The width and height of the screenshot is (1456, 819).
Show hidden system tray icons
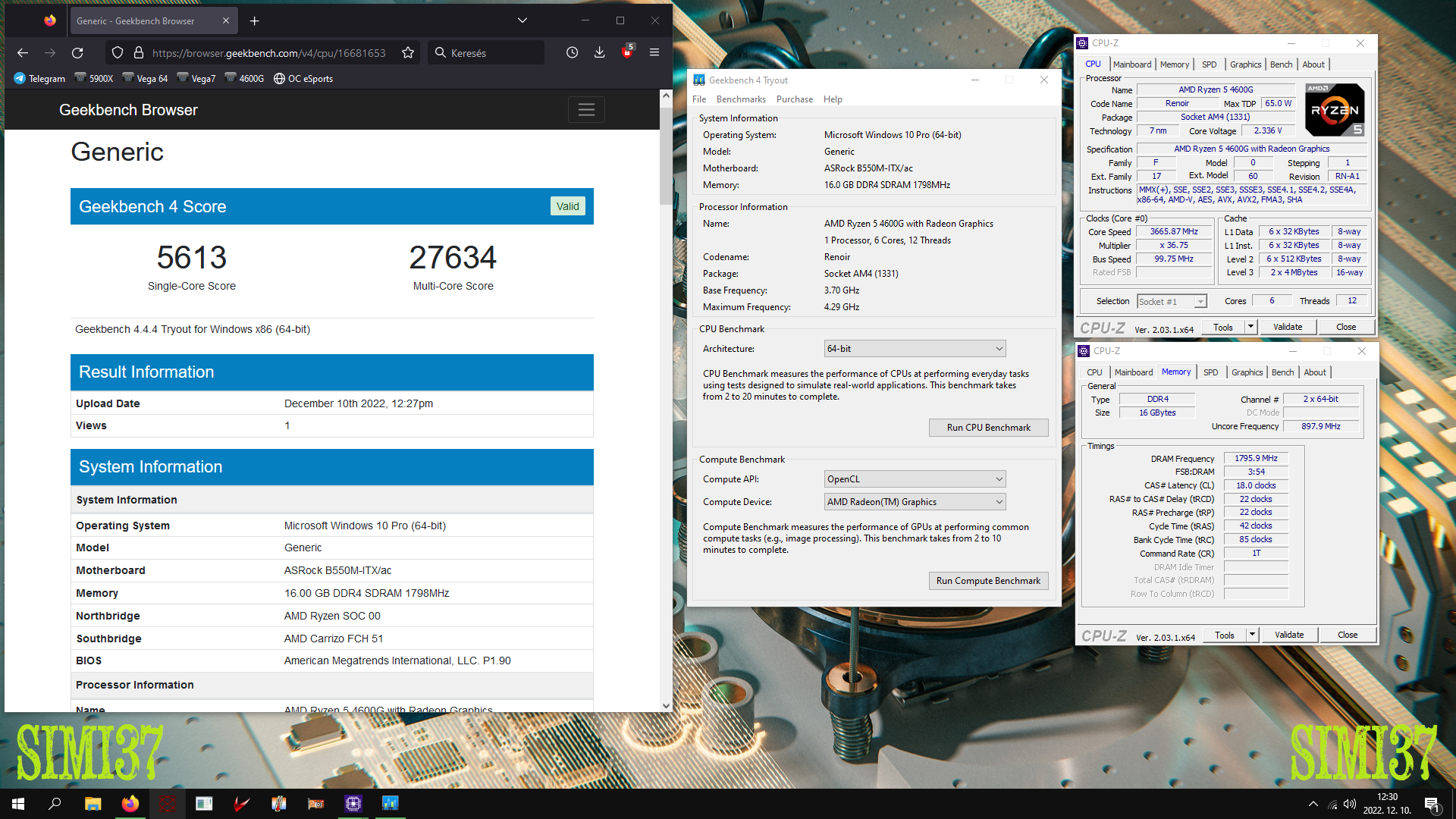tap(1313, 804)
